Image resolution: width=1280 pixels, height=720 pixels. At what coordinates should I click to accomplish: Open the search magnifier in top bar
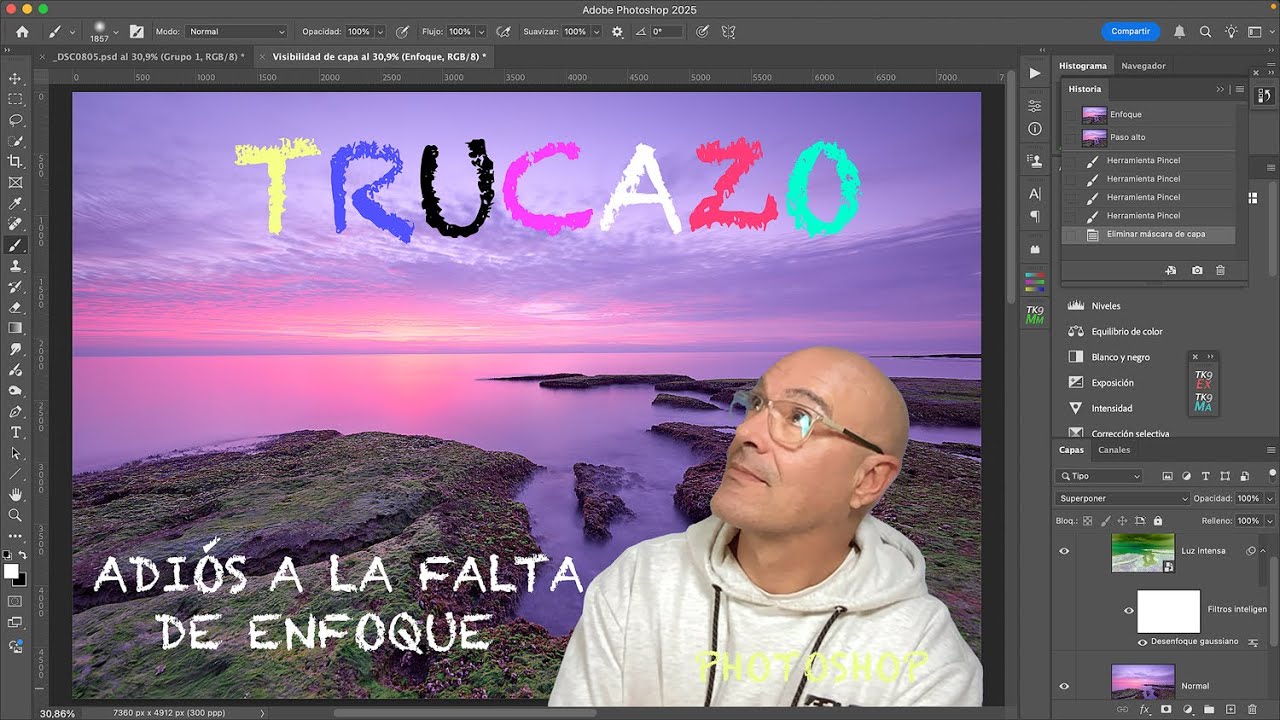[1205, 31]
